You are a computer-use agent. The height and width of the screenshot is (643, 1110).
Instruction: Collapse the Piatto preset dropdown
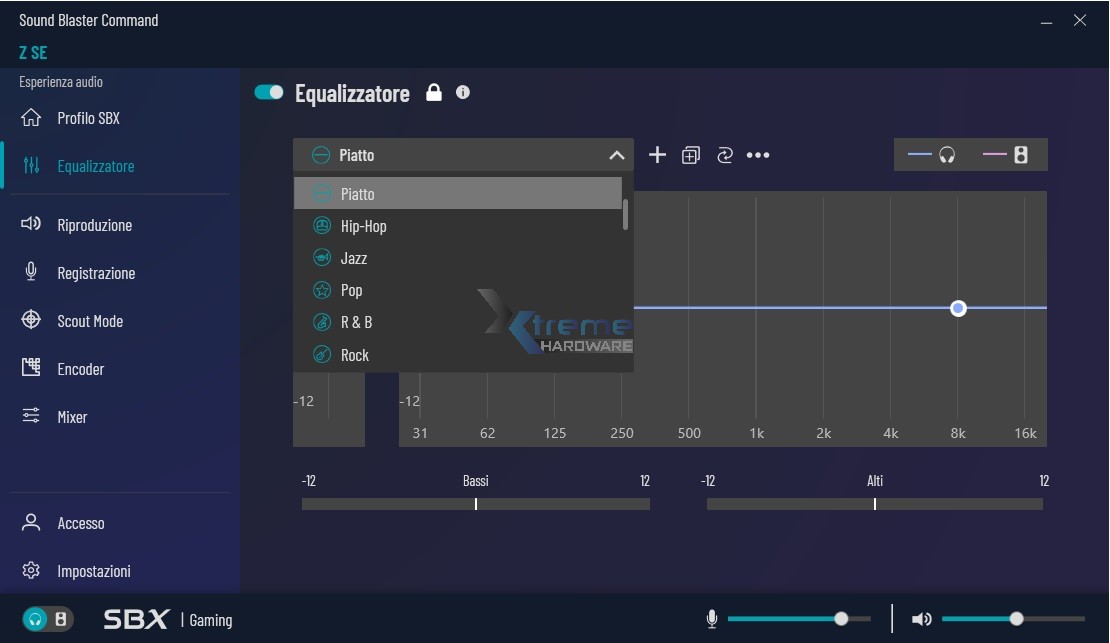click(616, 155)
